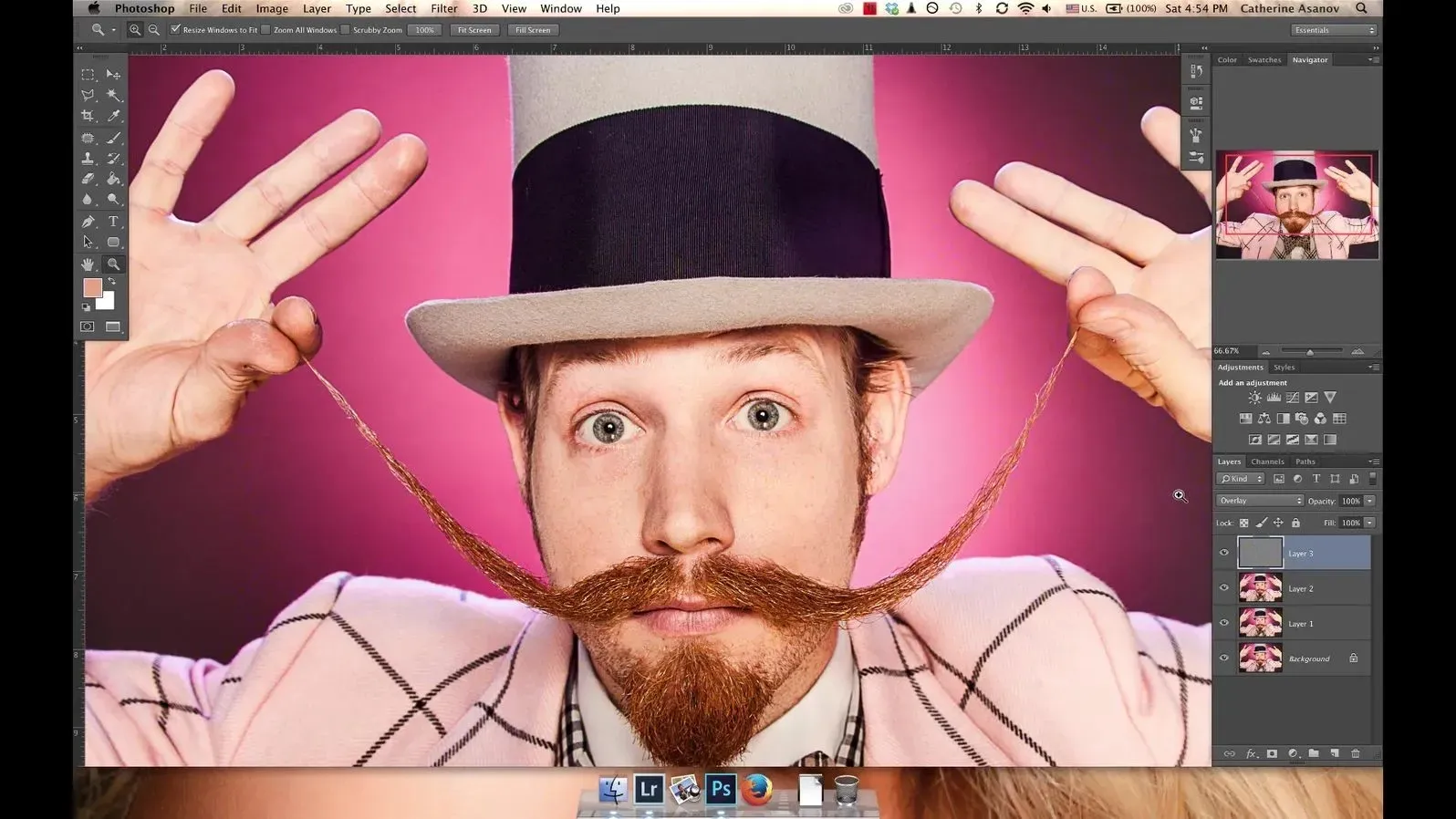The height and width of the screenshot is (819, 1456).
Task: Switch to the Channels tab
Action: 1267,461
